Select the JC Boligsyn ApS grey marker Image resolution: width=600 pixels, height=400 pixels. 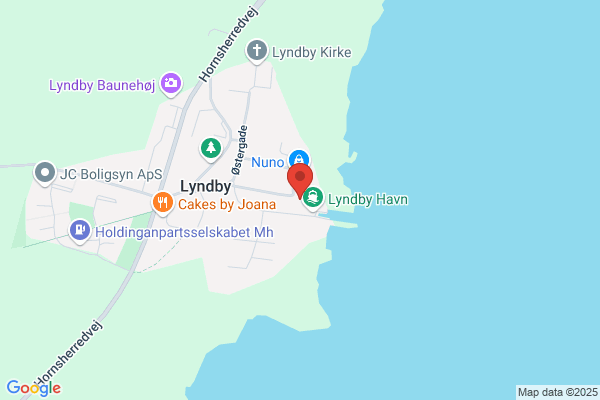point(45,173)
